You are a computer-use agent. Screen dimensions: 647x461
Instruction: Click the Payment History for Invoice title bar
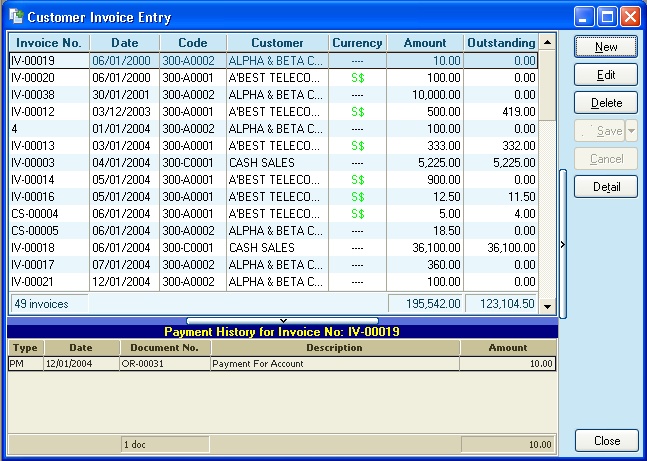[x=282, y=332]
